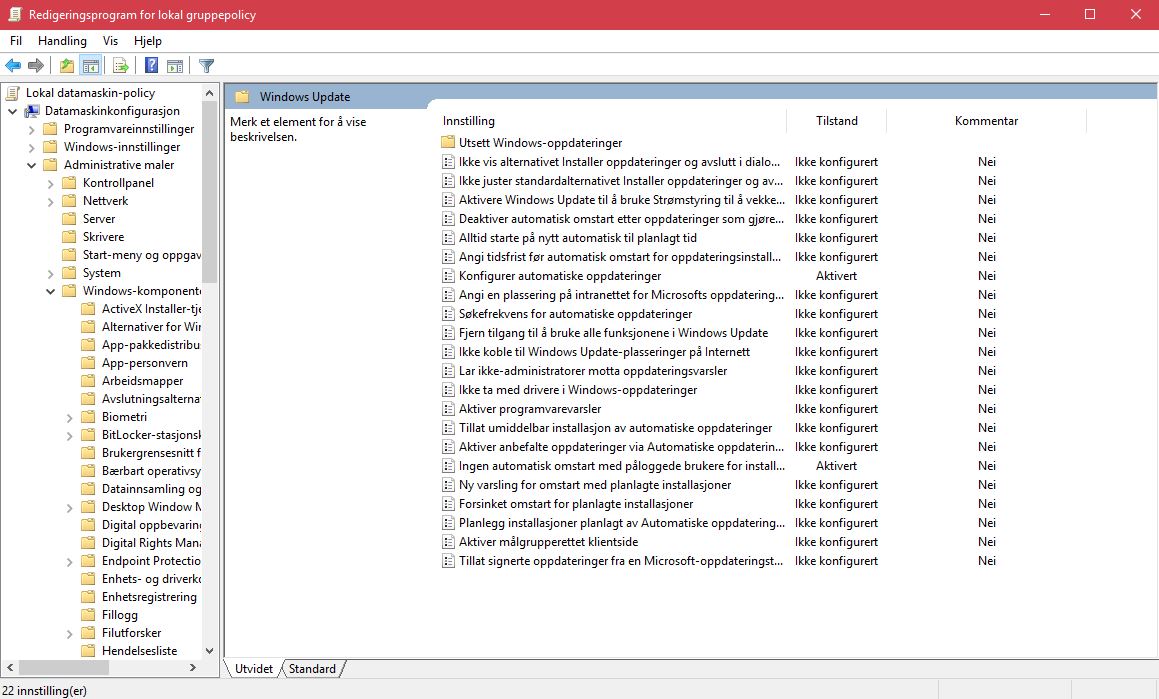
Task: Collapse the Datamaskinkonfigurasjon tree node
Action: tap(13, 111)
